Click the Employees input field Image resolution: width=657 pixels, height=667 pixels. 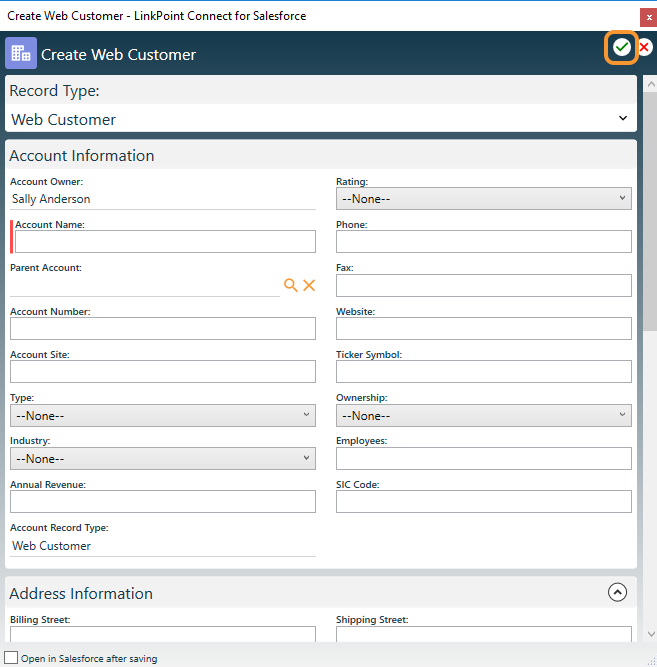483,458
